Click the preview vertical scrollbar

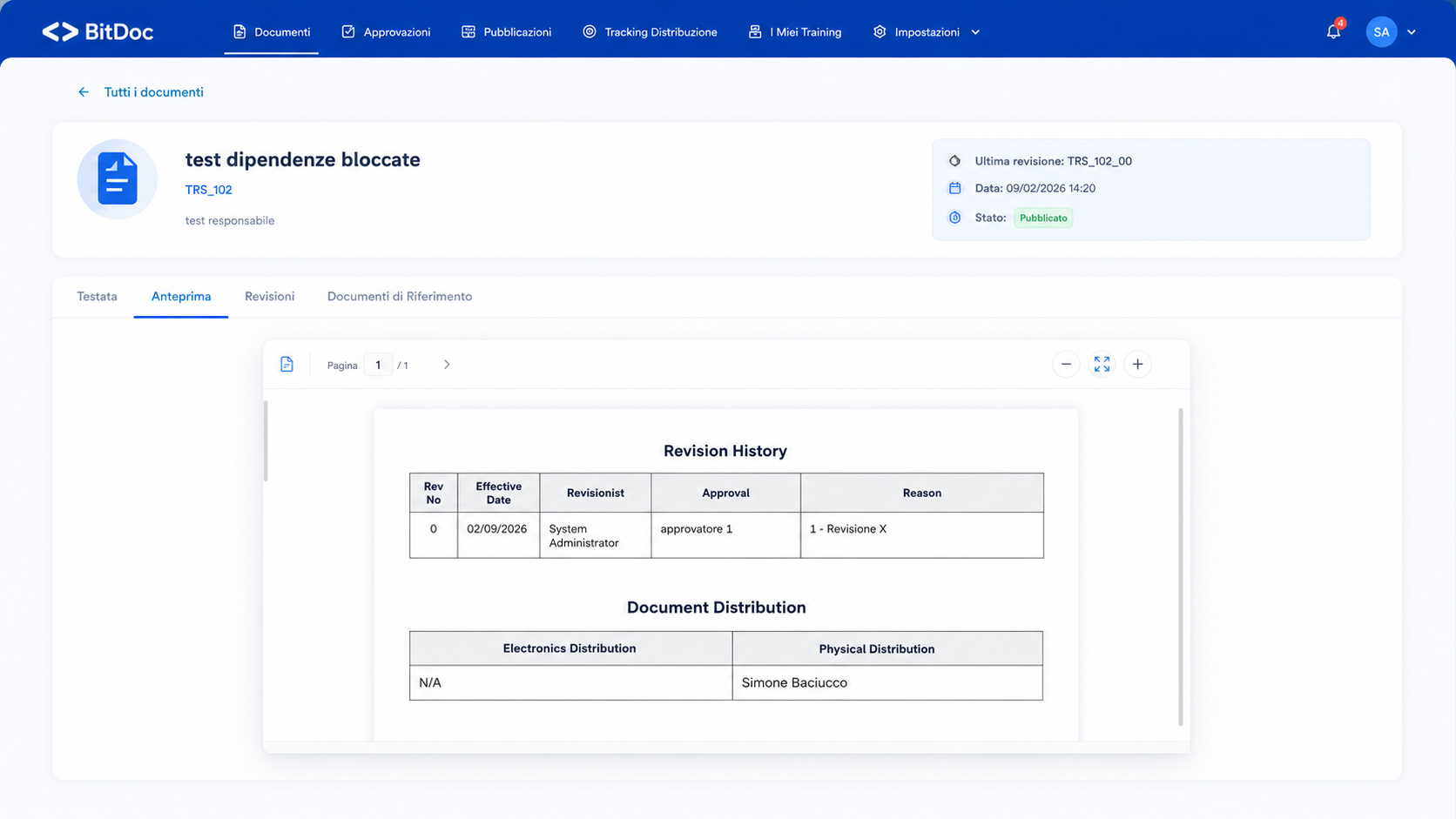tap(1181, 567)
